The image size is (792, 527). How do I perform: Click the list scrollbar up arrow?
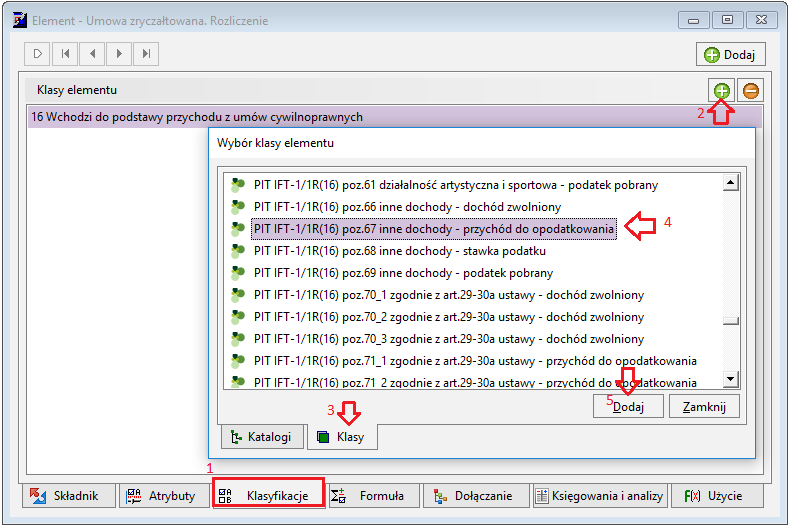(x=731, y=182)
